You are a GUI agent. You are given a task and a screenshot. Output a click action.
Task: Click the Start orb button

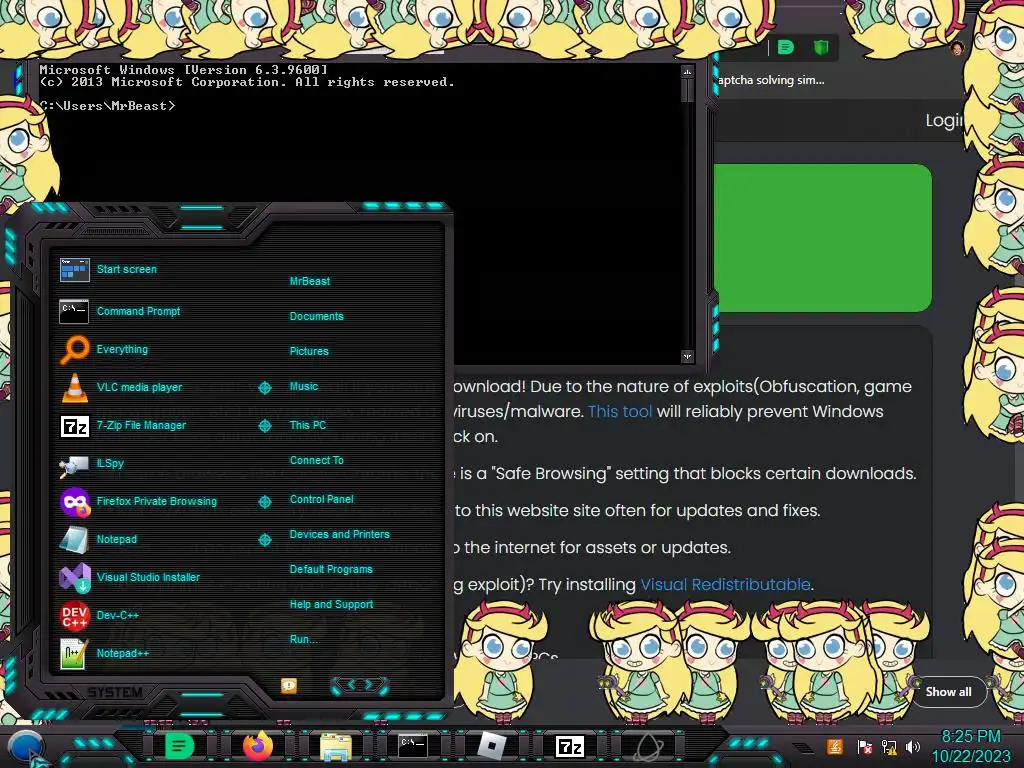click(26, 747)
